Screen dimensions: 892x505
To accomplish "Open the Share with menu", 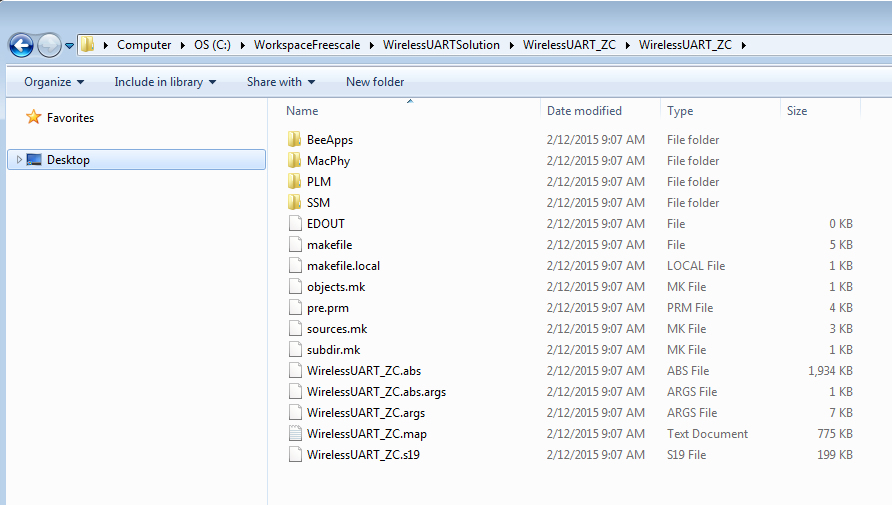I will pos(281,82).
